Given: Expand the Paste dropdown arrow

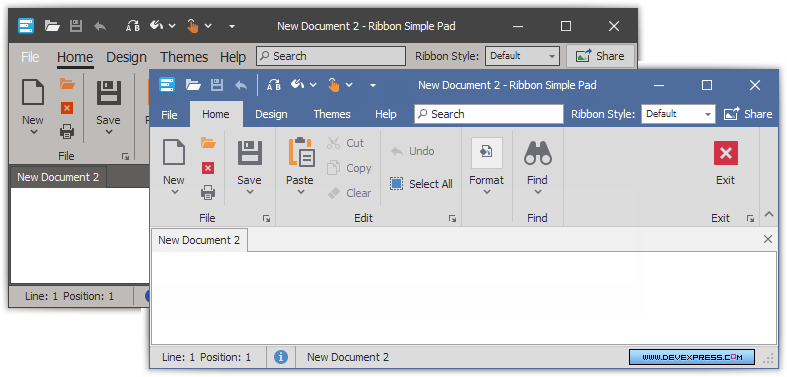Looking at the screenshot, I should tap(300, 192).
